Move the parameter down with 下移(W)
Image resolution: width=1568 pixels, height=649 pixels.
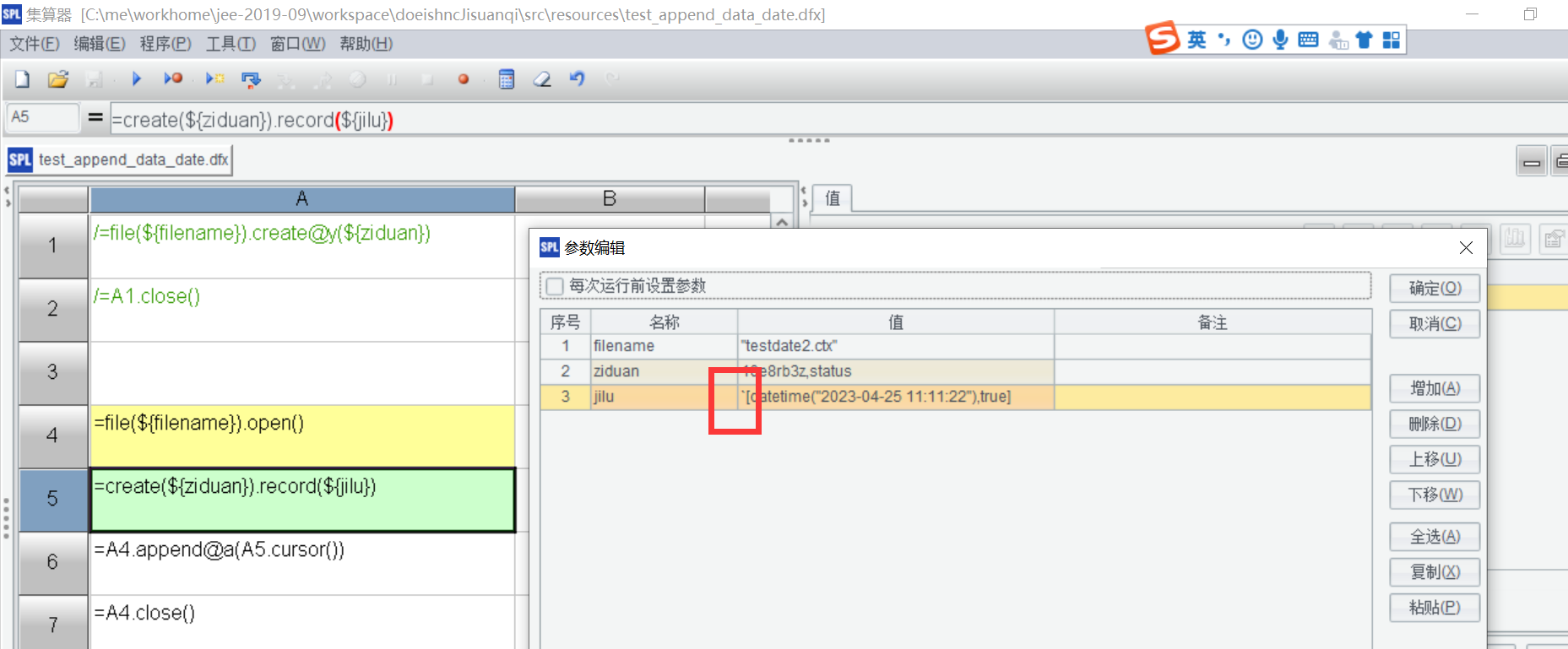click(x=1435, y=495)
